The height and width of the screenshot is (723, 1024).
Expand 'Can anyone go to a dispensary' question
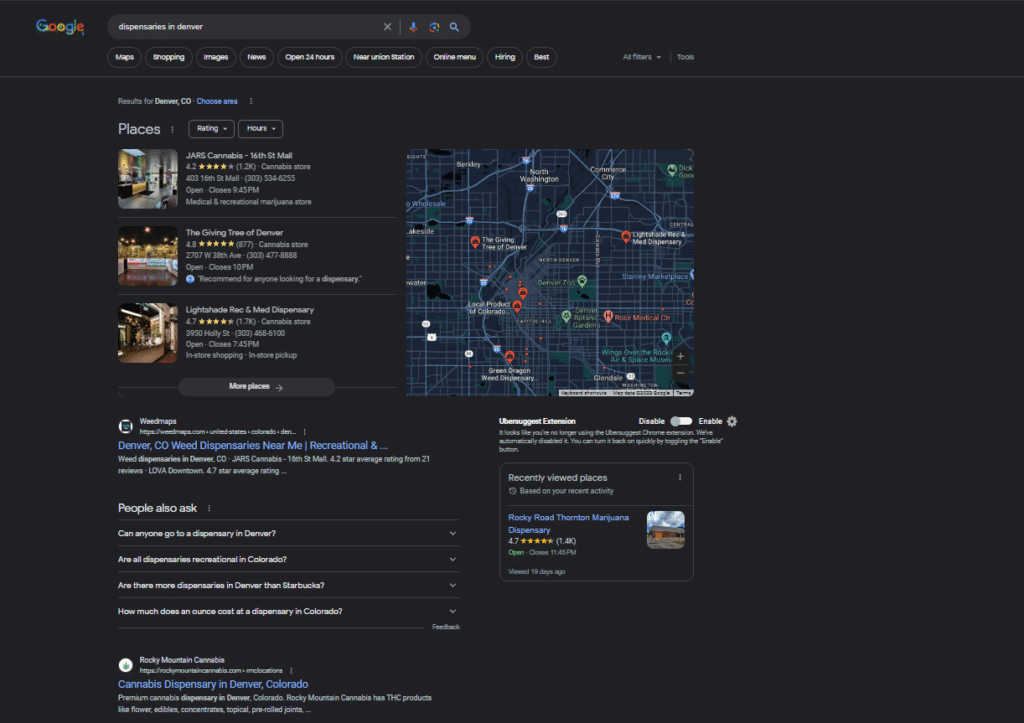tap(288, 534)
